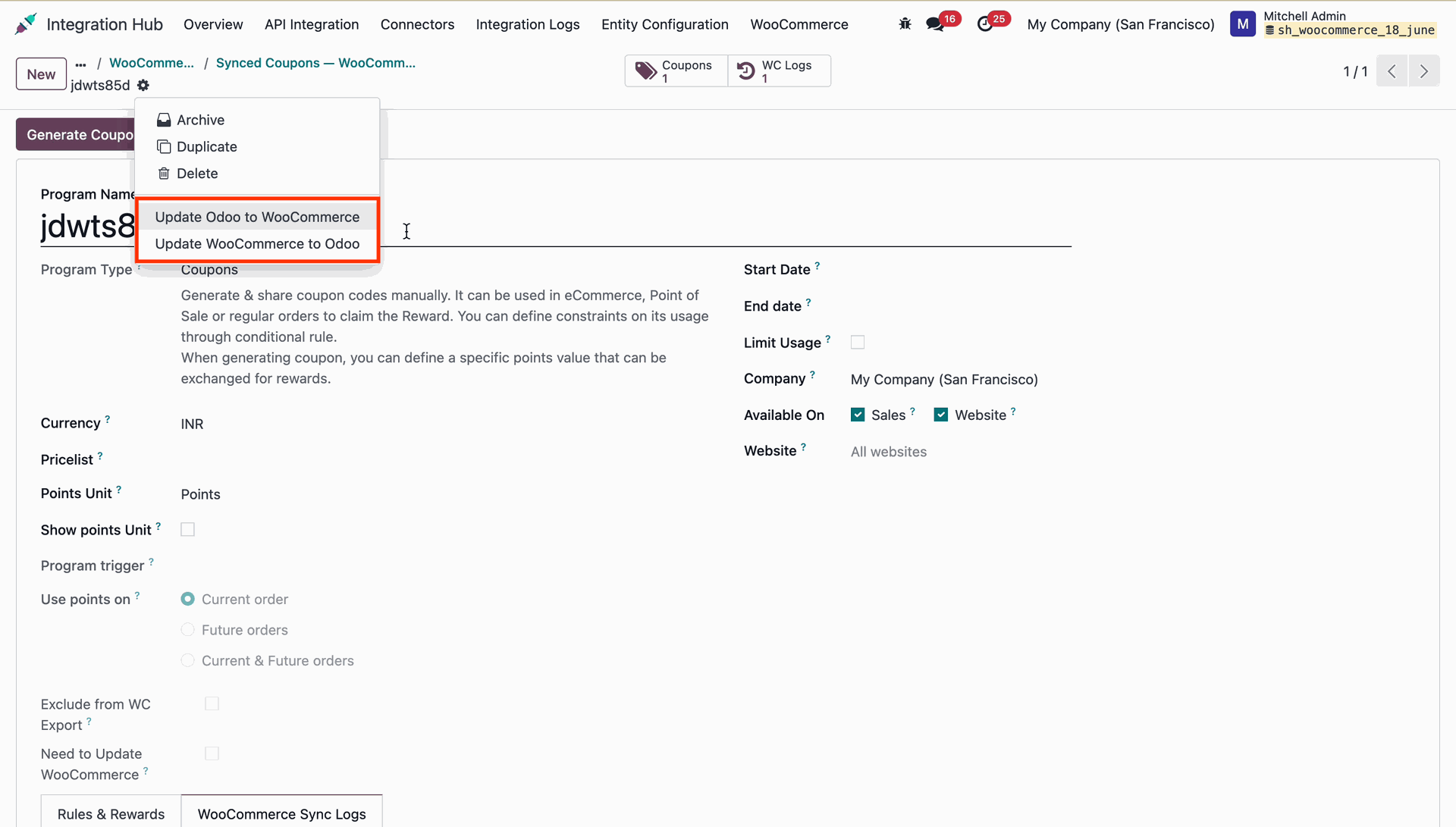Click the Integration Hub rocket logo icon
1456x827 pixels.
25,24
